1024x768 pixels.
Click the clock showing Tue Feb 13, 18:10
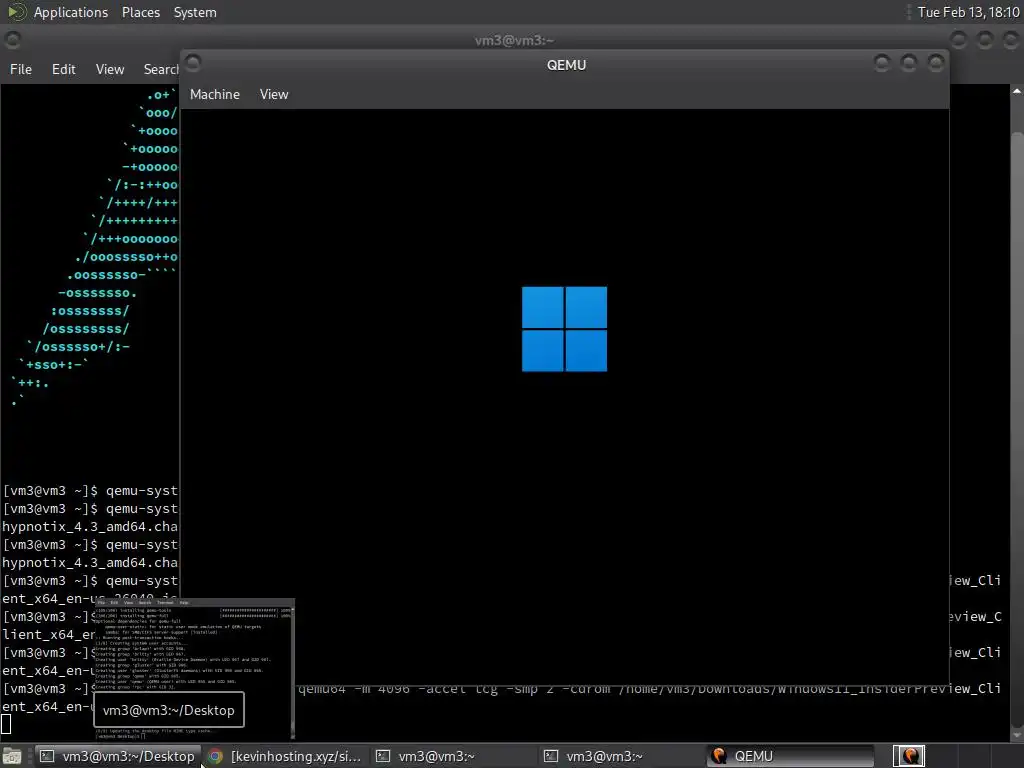[968, 12]
